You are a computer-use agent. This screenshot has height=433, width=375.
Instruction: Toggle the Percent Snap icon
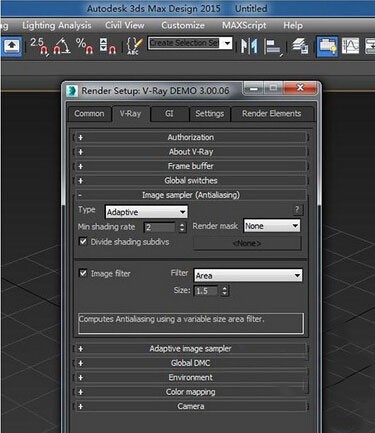84,46
